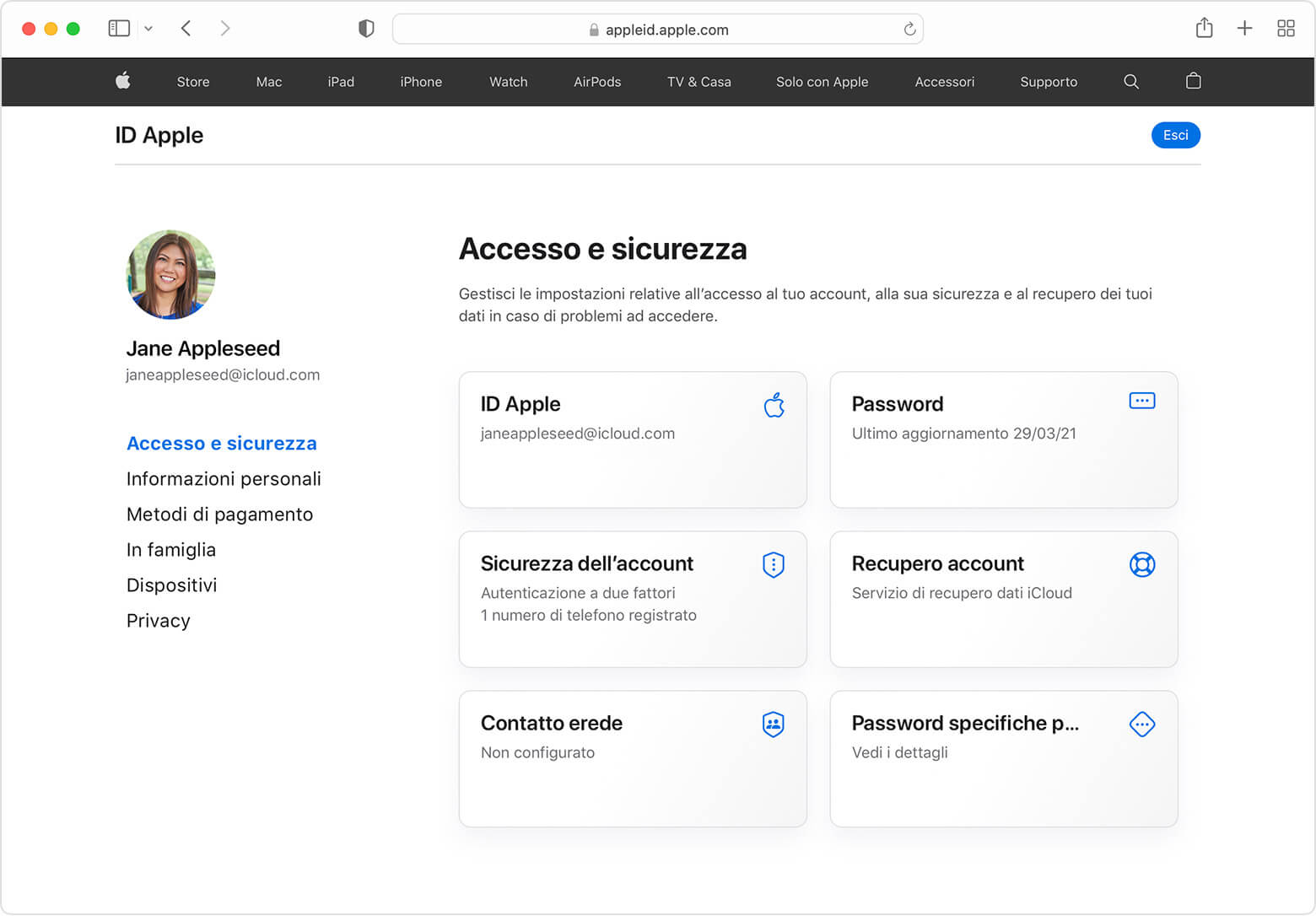
Task: Open the iPhone menu
Action: click(x=421, y=82)
